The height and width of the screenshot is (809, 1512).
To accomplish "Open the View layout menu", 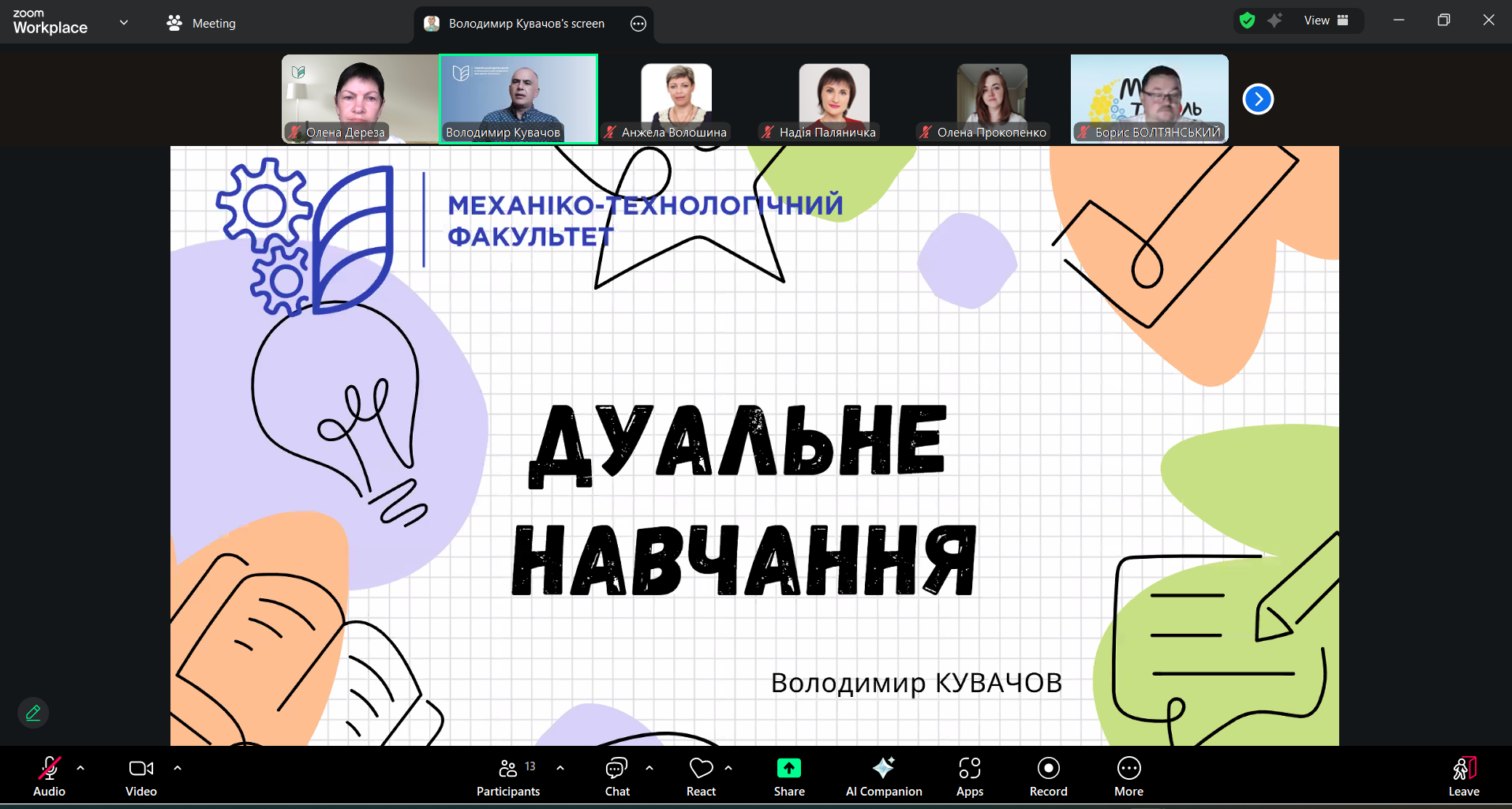I will point(1326,21).
